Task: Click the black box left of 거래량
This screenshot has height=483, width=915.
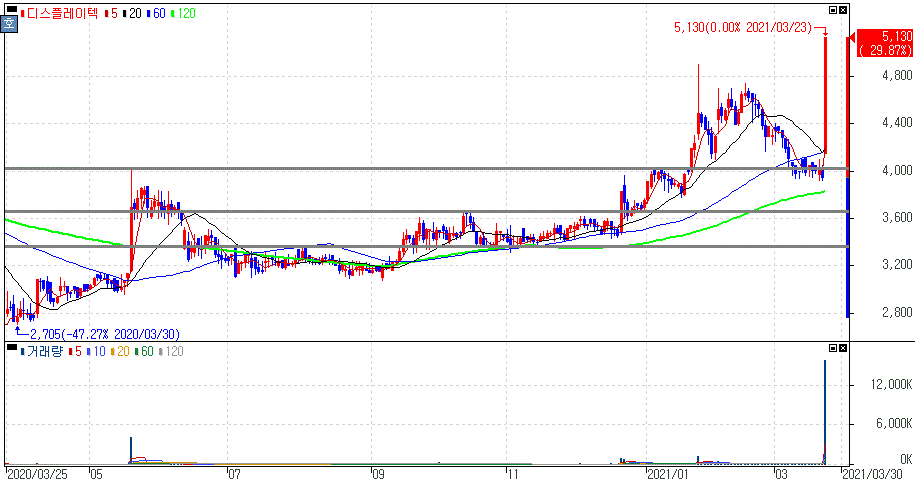Action: 11,348
